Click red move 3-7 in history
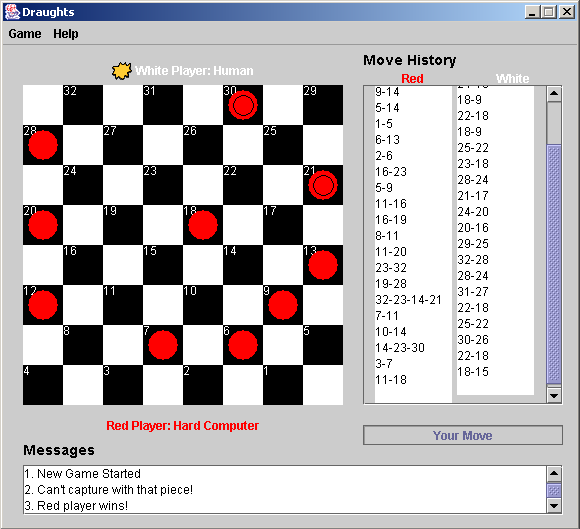This screenshot has height=529, width=580. click(384, 364)
